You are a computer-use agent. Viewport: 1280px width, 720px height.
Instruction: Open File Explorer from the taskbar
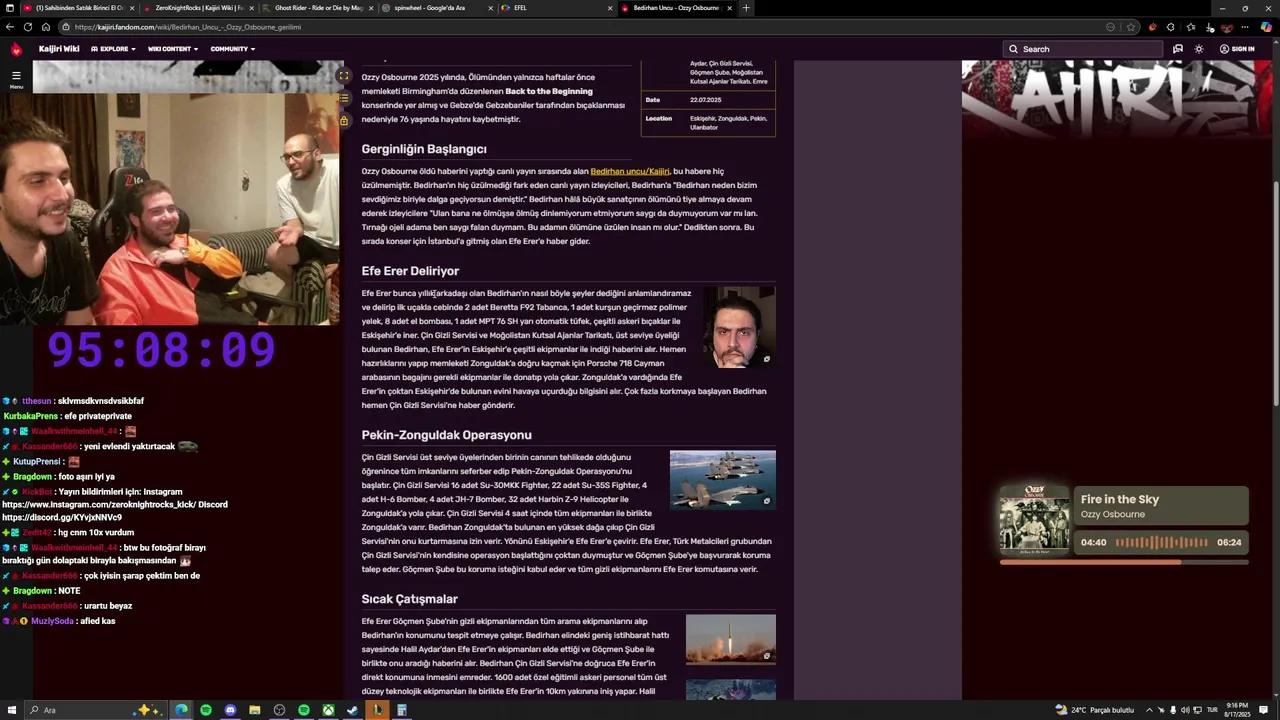tap(255, 710)
